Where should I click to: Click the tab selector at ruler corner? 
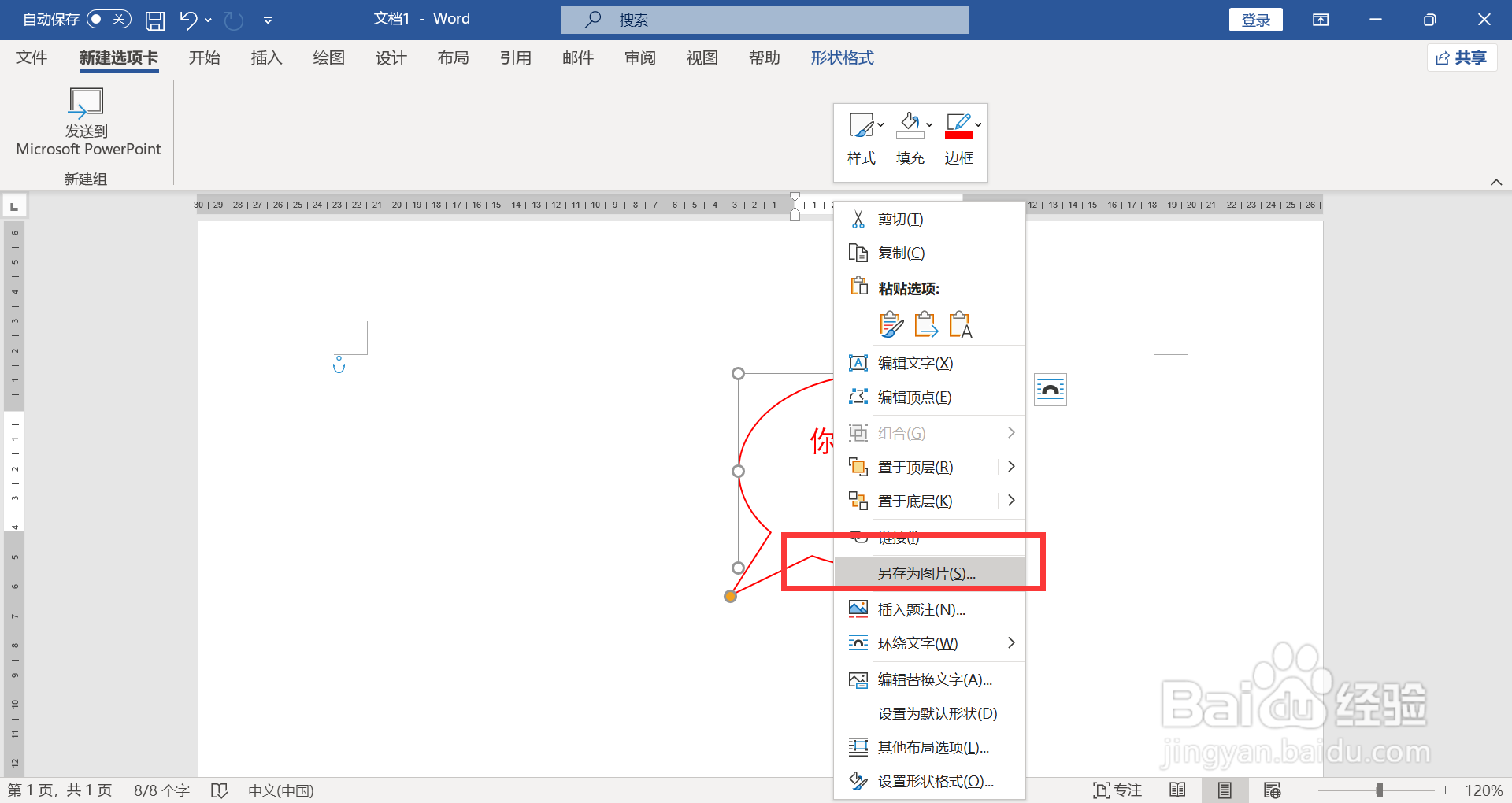14,206
